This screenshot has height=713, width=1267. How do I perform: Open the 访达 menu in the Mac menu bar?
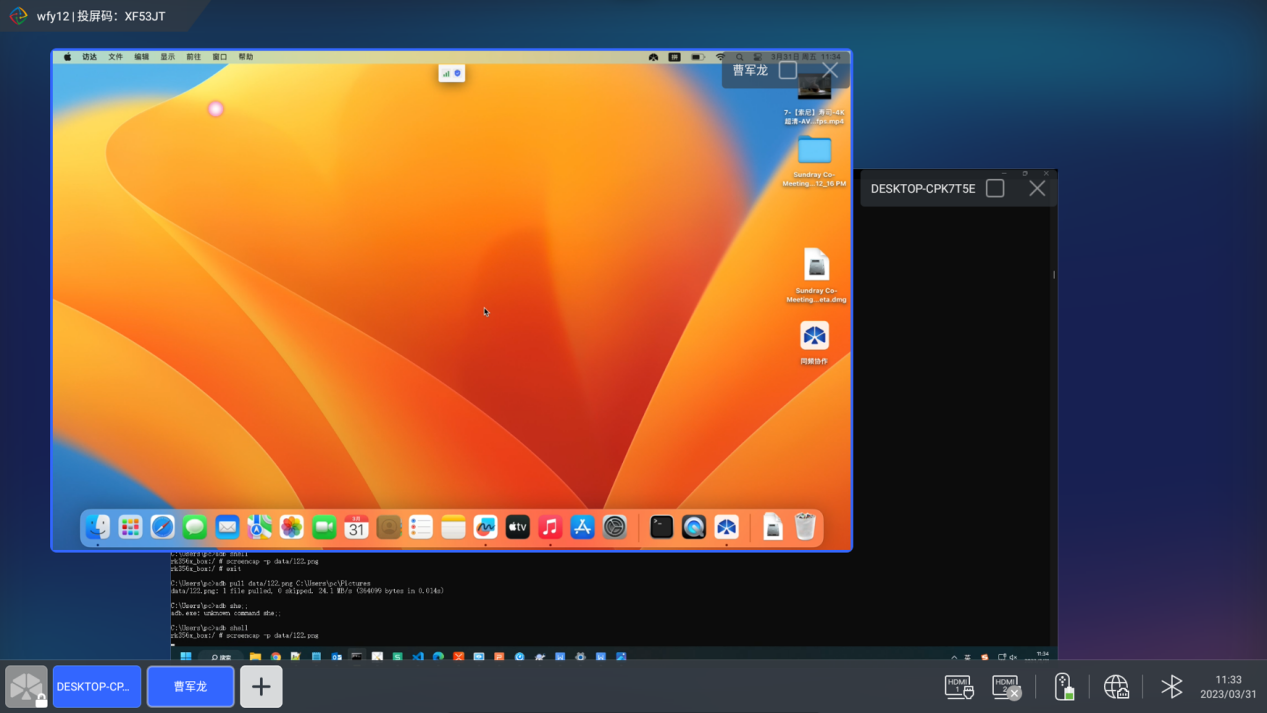point(90,57)
